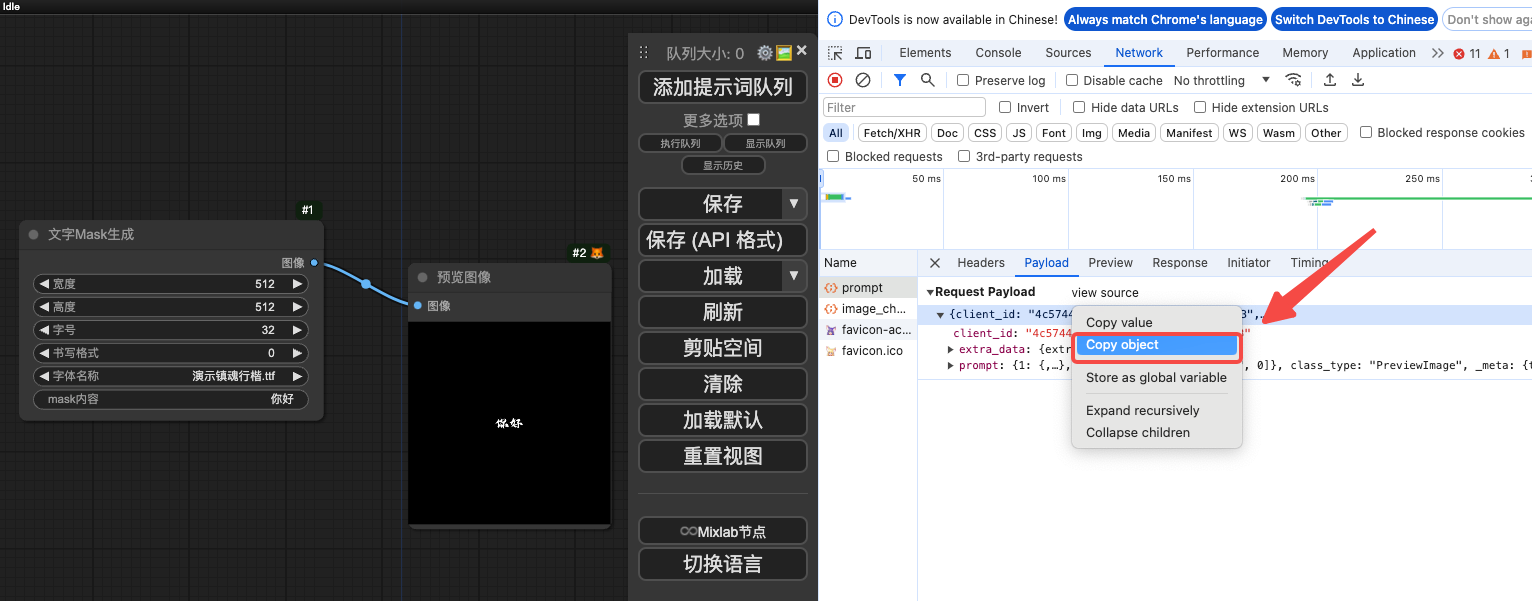The width and height of the screenshot is (1532, 601).
Task: Increase 高度 value with right arrow
Action: click(297, 307)
